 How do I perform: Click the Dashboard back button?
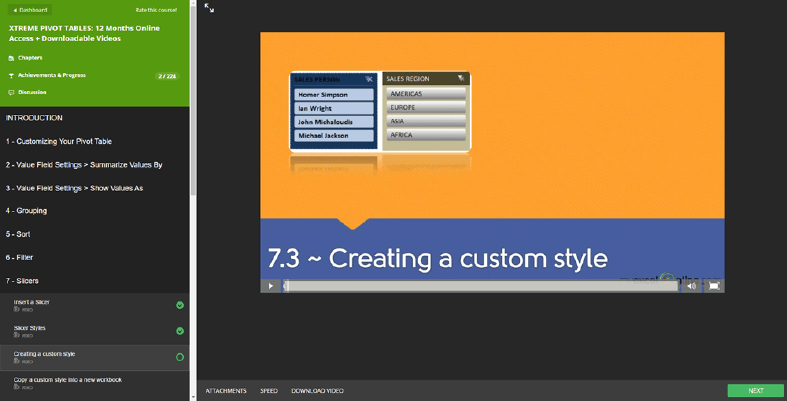[x=30, y=10]
